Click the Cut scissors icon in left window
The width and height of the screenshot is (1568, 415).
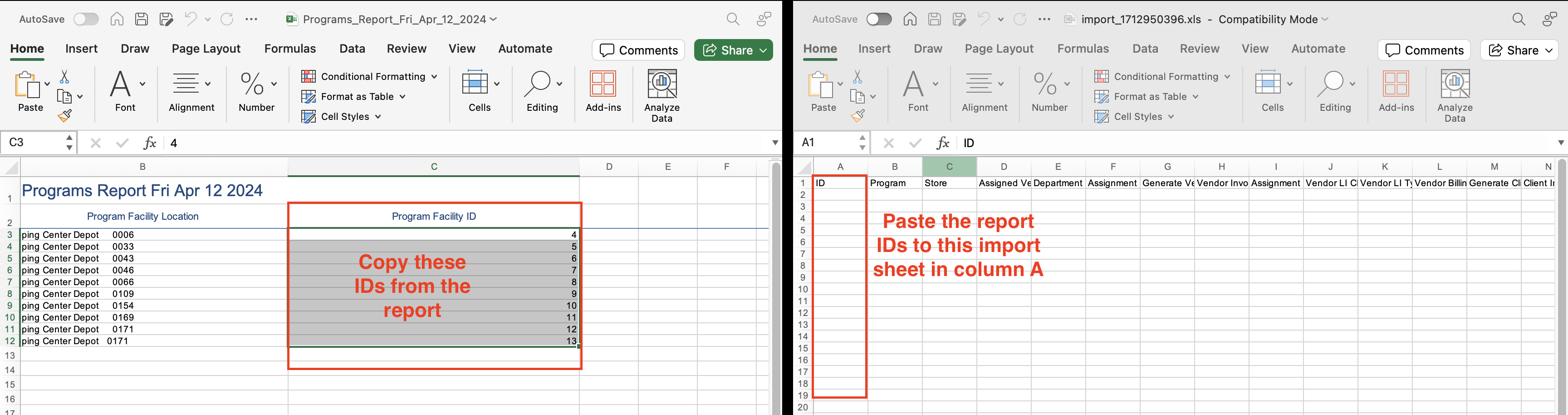(x=64, y=77)
